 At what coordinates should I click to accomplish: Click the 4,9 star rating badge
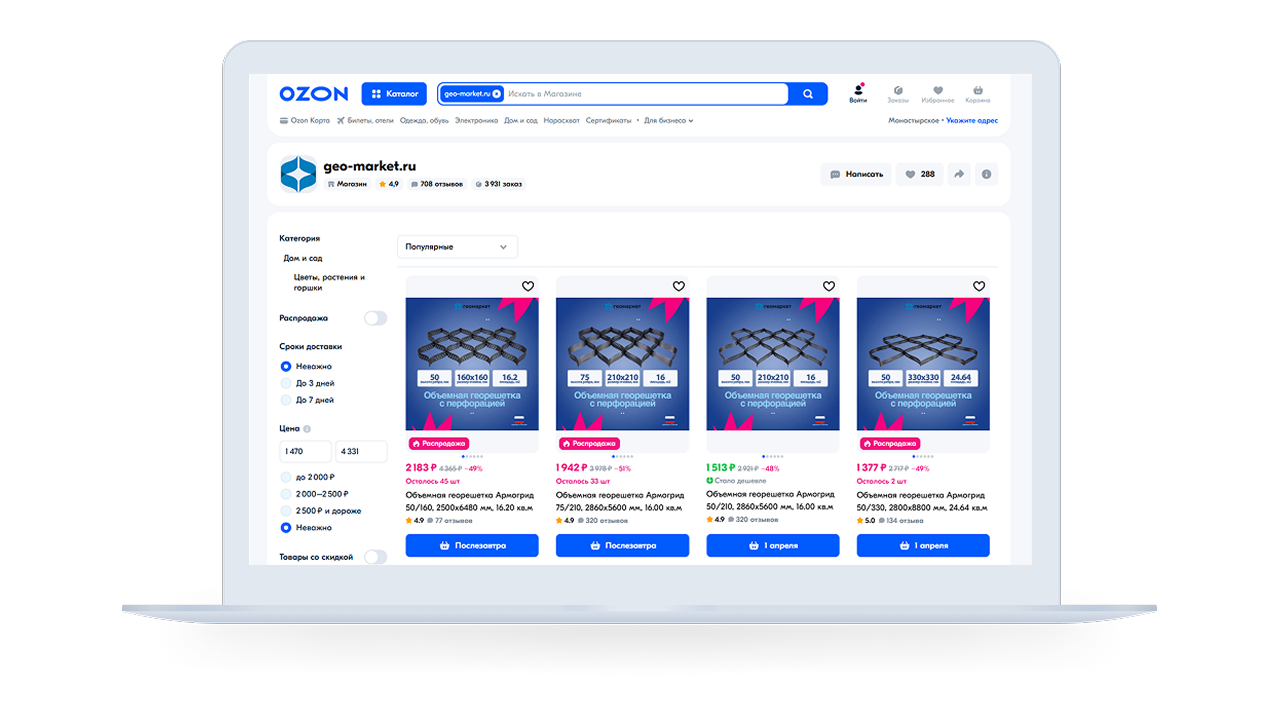pyautogui.click(x=389, y=184)
